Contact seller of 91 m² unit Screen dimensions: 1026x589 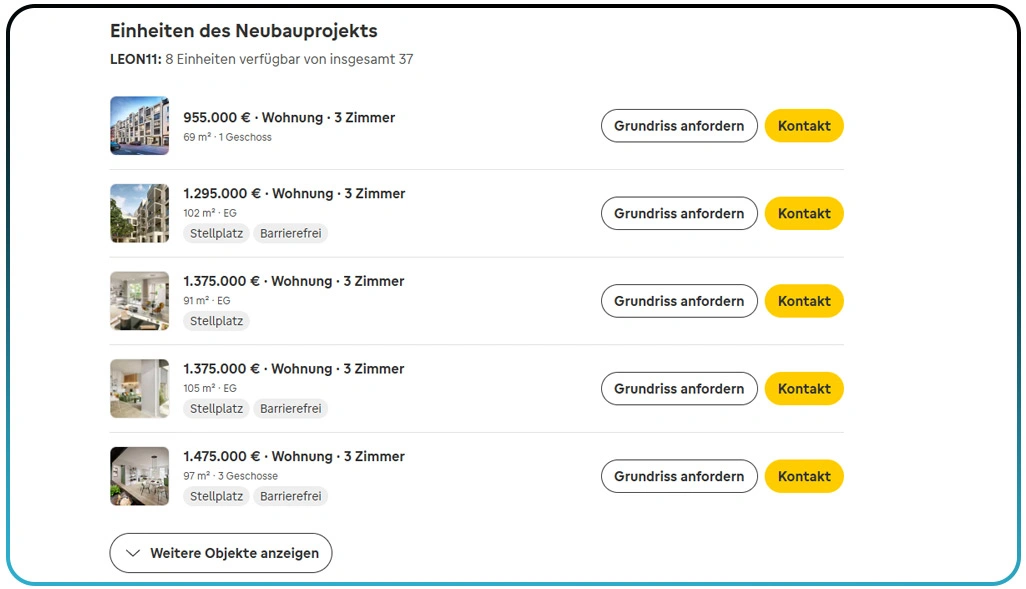804,301
